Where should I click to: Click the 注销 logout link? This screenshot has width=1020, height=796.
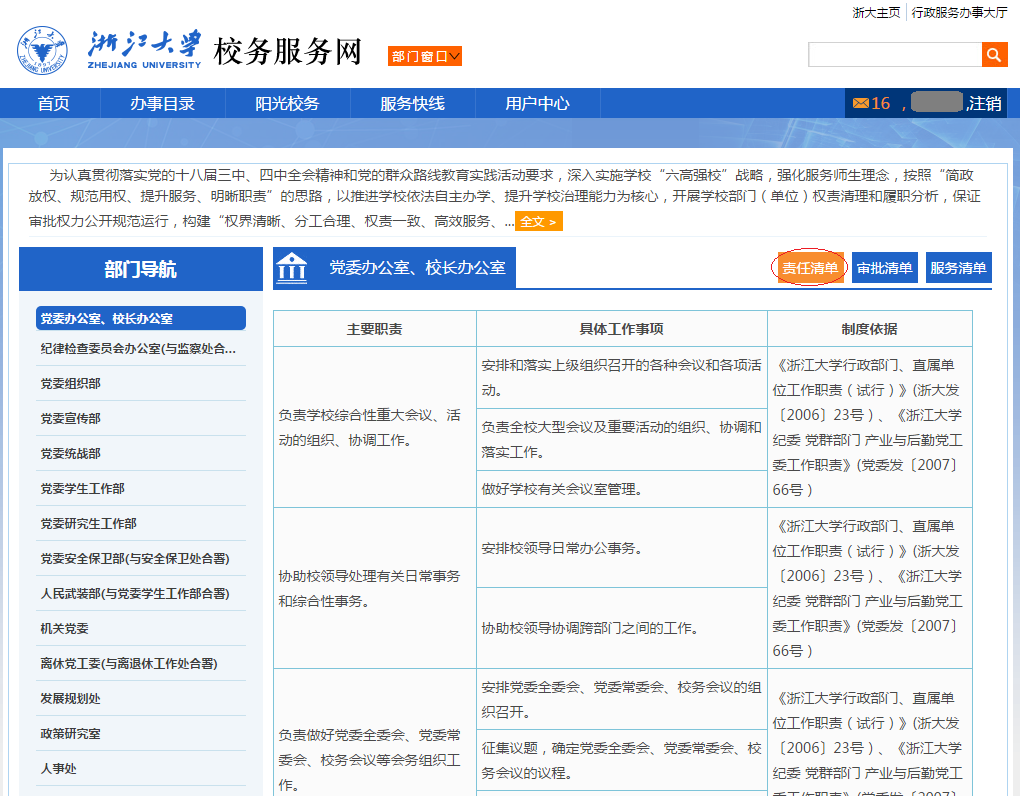point(985,103)
